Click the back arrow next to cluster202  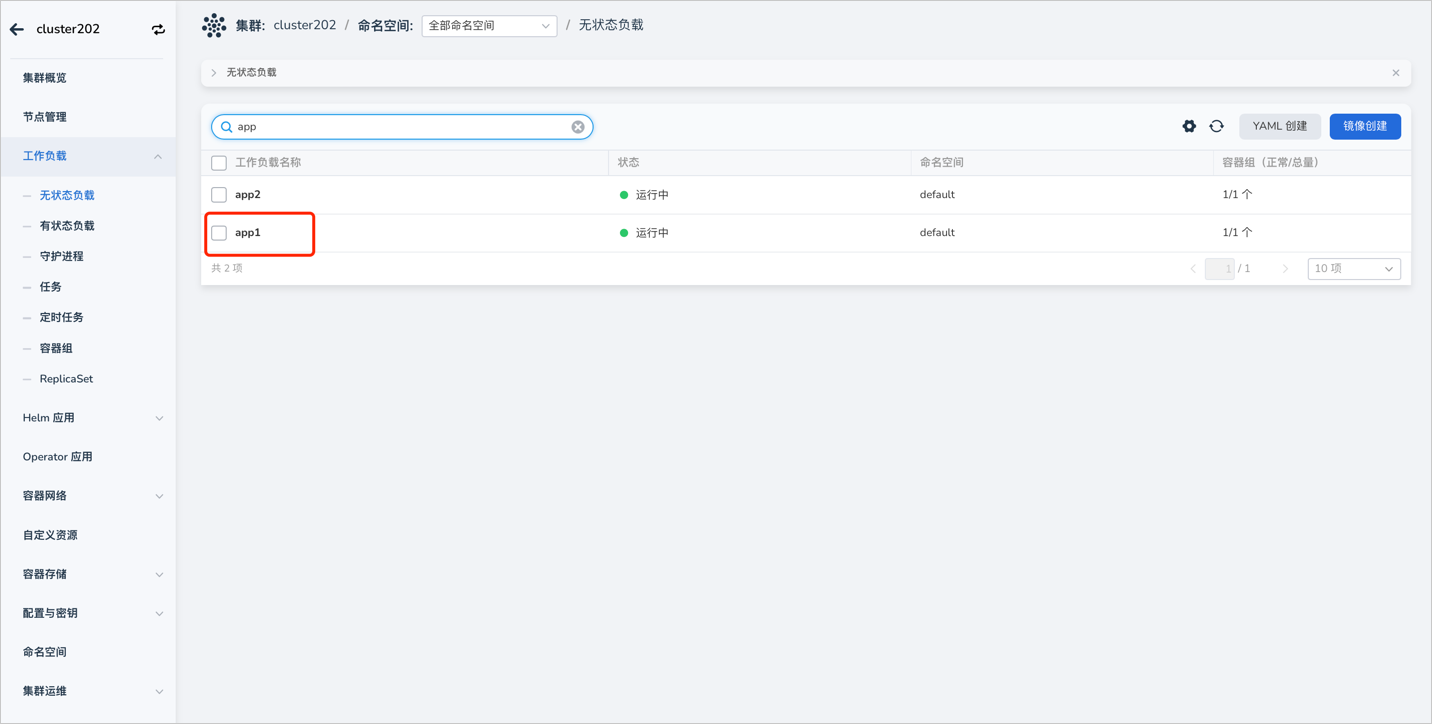(17, 29)
